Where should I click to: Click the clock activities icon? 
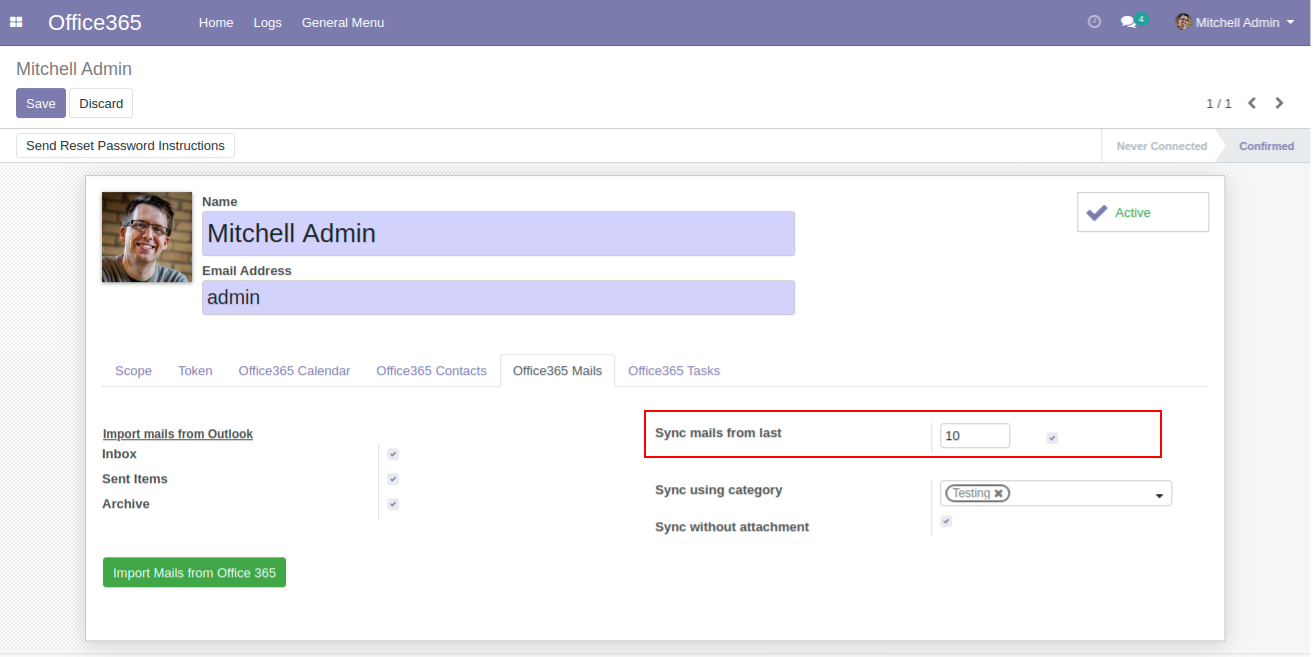point(1094,22)
